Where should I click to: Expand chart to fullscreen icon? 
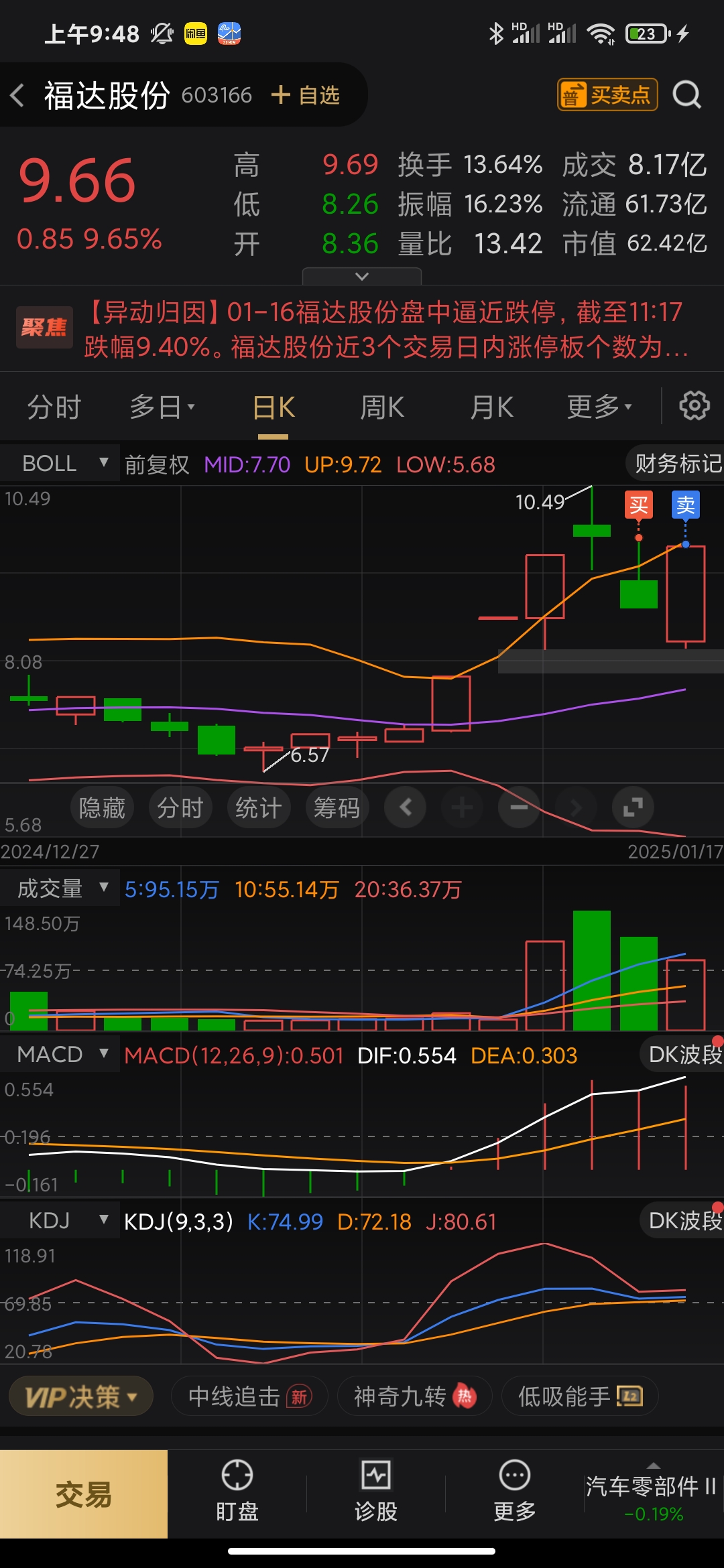pos(633,807)
